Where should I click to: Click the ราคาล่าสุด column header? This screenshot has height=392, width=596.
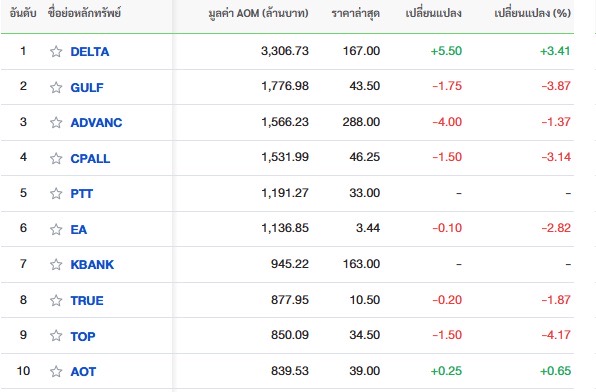tap(355, 13)
